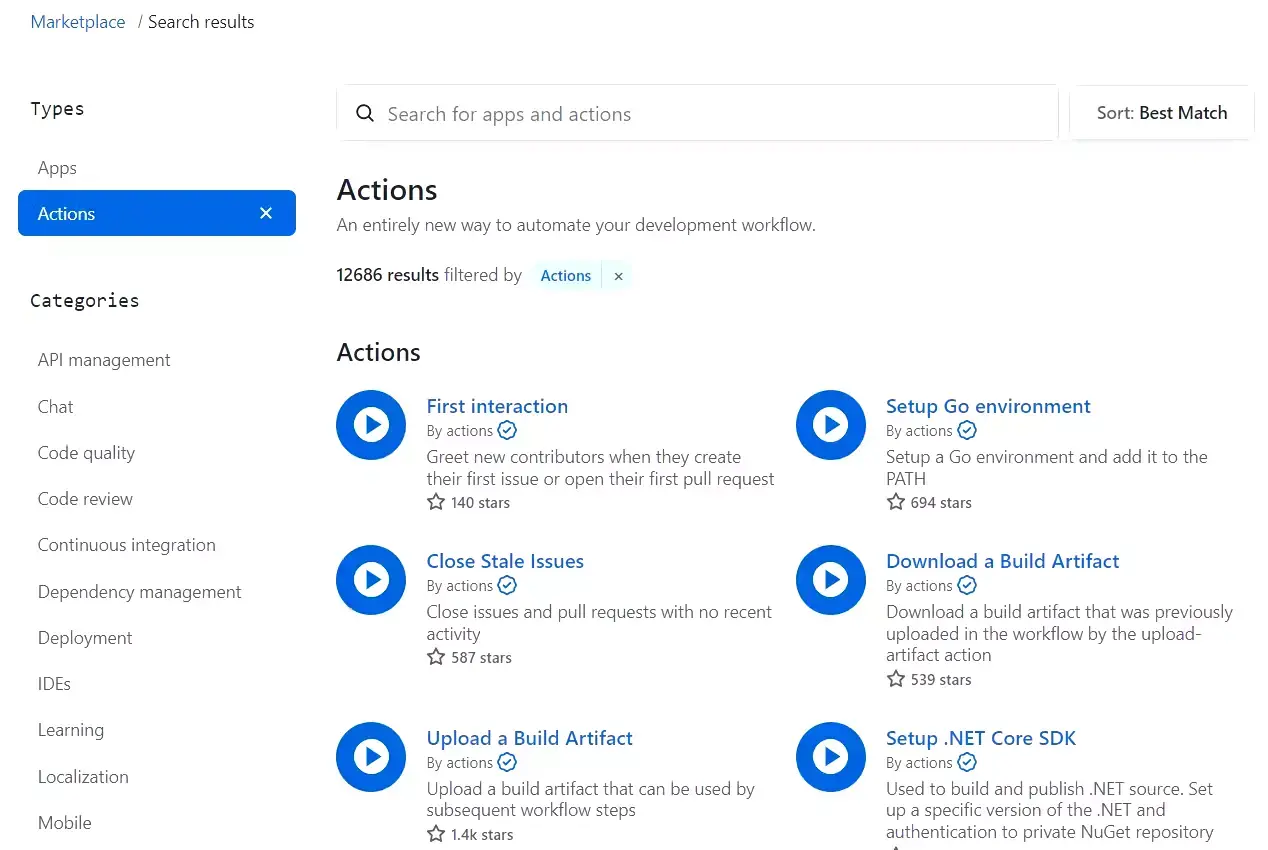Screen dimensions: 1268x850
Task: Click the Setup Go environment action logo
Action: pos(831,424)
